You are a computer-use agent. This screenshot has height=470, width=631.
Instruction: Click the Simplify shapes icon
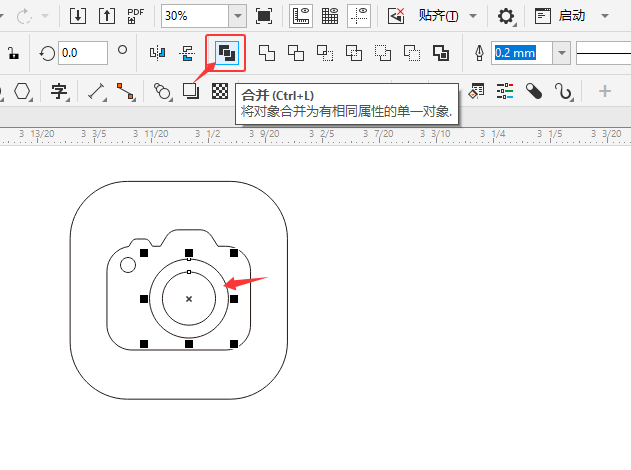coord(354,53)
